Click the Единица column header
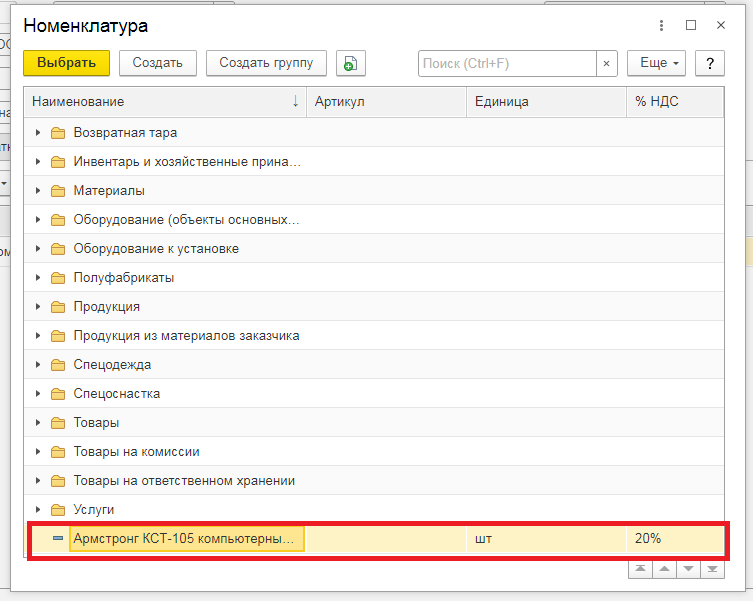The image size is (753, 601). click(547, 102)
